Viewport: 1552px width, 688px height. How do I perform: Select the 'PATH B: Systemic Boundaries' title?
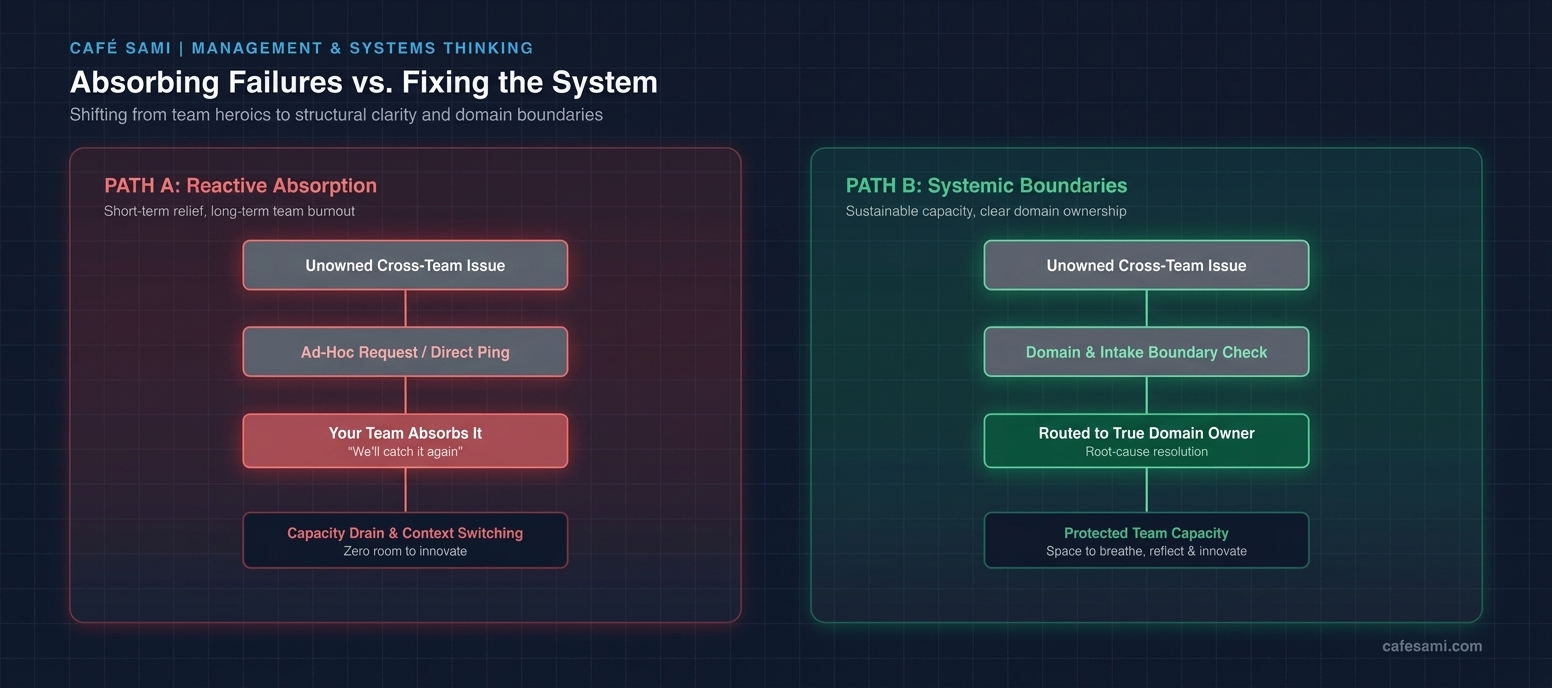[986, 185]
